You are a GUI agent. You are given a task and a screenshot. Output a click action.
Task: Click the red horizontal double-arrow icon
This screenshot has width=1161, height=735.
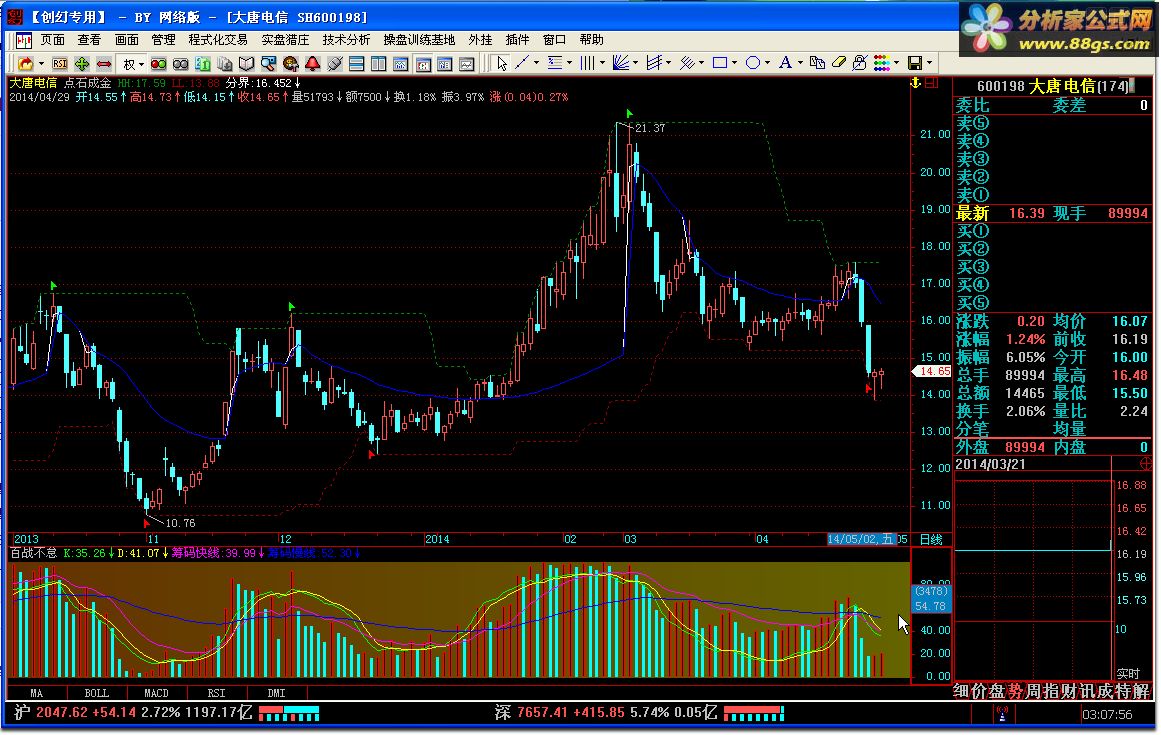[104, 64]
